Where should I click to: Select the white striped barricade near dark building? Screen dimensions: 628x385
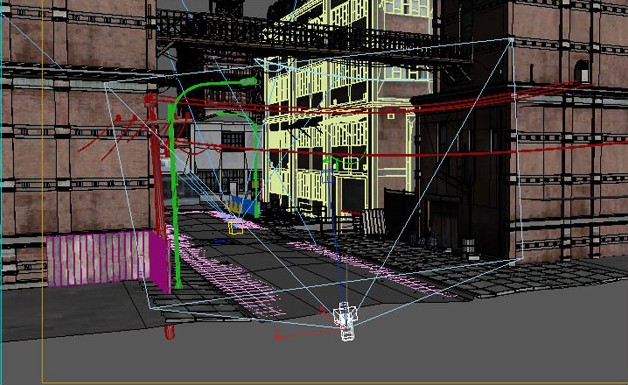[x=374, y=222]
